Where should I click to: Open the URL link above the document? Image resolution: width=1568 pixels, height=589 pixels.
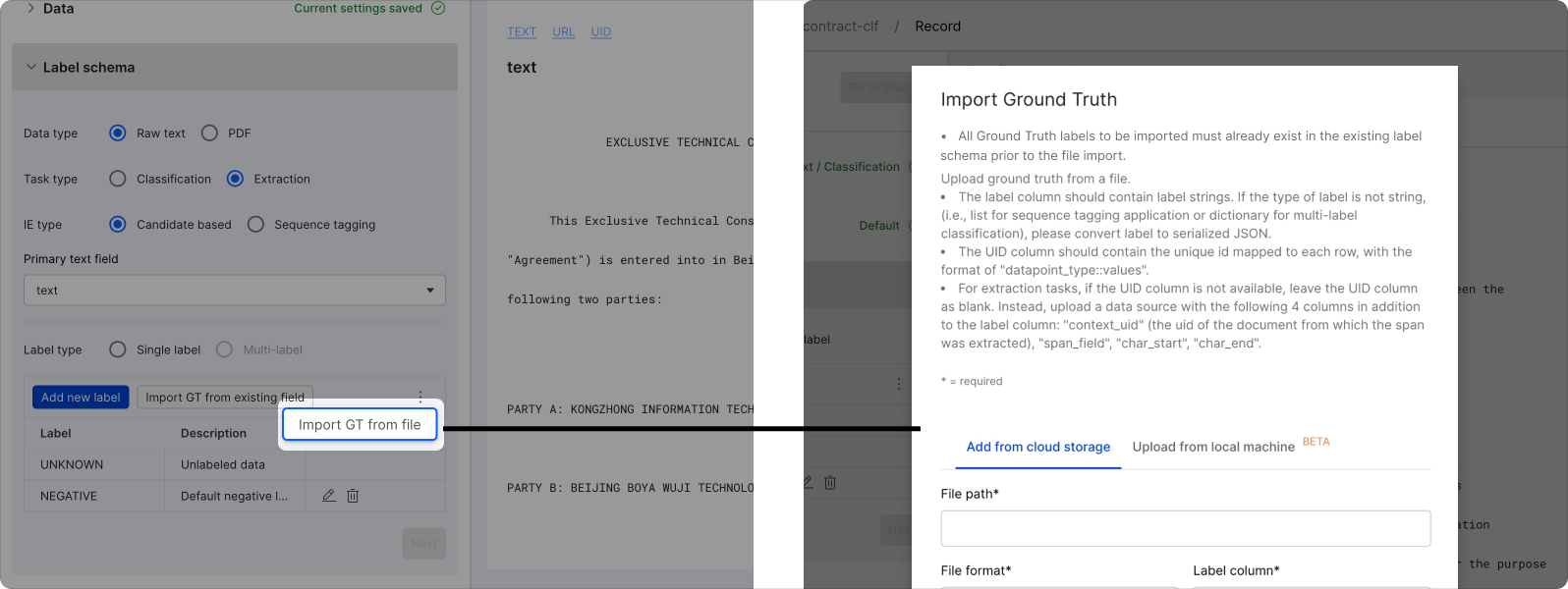[x=564, y=32]
